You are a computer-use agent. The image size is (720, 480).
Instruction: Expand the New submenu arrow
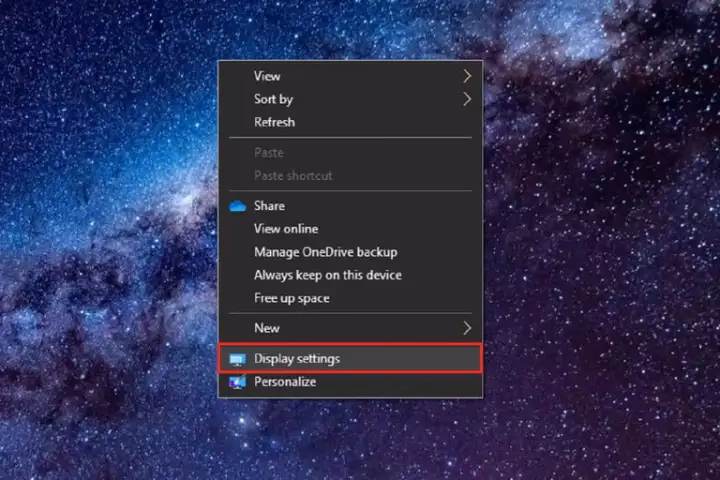(x=467, y=328)
